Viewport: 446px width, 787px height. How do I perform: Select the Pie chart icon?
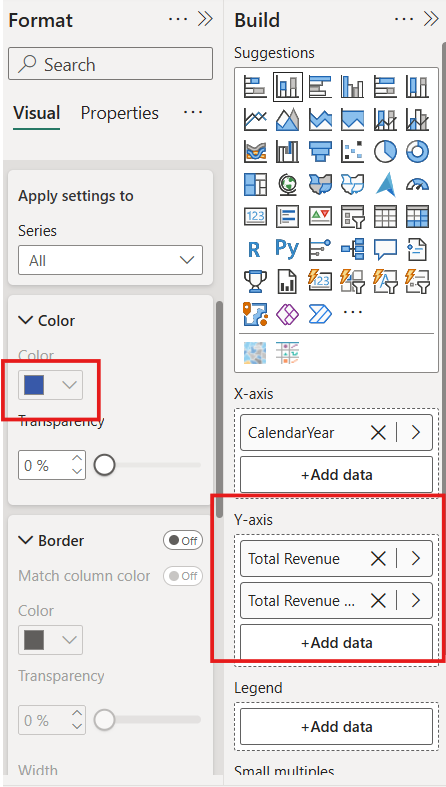[385, 151]
